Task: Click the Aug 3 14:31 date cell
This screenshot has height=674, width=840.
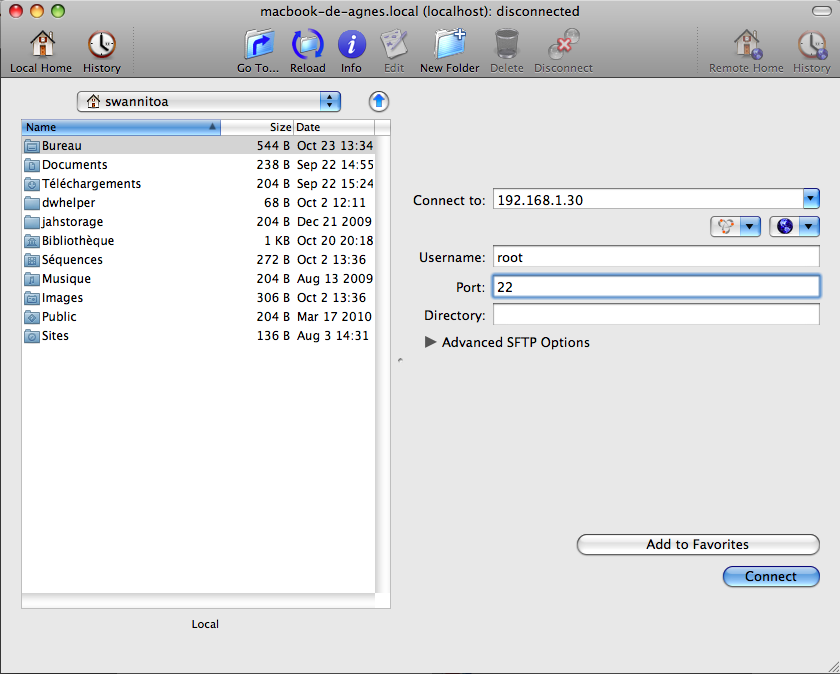Action: (x=333, y=336)
